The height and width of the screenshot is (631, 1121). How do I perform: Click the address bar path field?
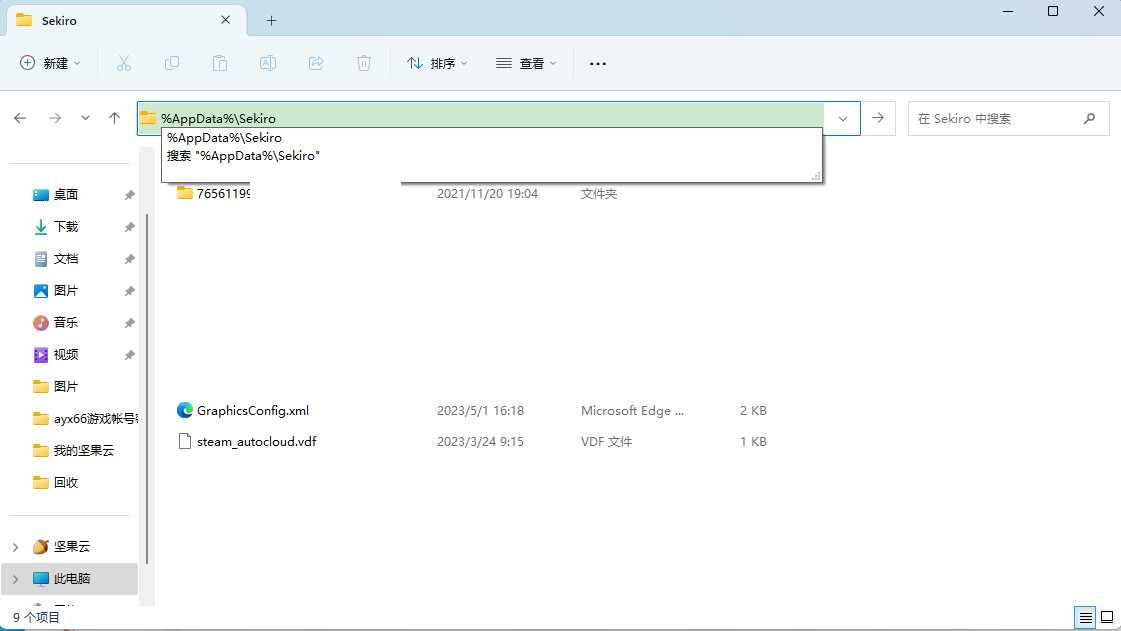pos(480,118)
